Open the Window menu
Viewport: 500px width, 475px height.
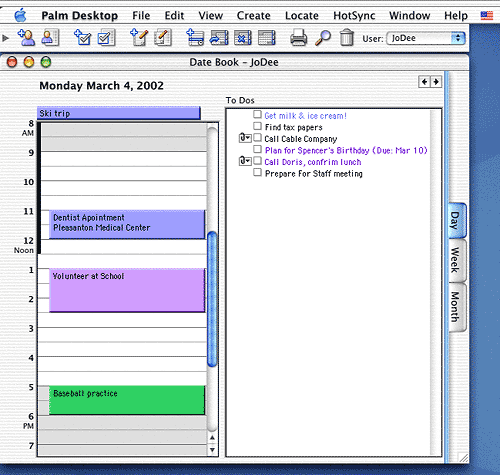click(409, 16)
